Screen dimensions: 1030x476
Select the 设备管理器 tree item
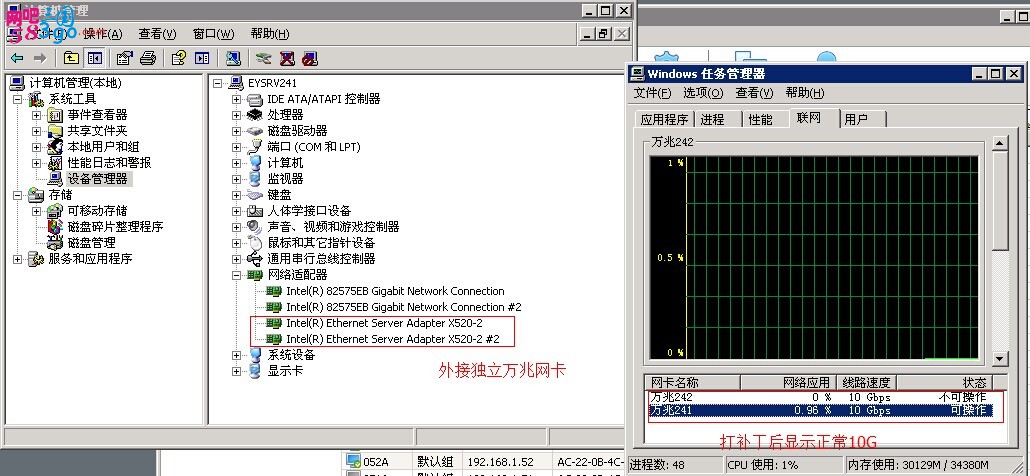(97, 179)
